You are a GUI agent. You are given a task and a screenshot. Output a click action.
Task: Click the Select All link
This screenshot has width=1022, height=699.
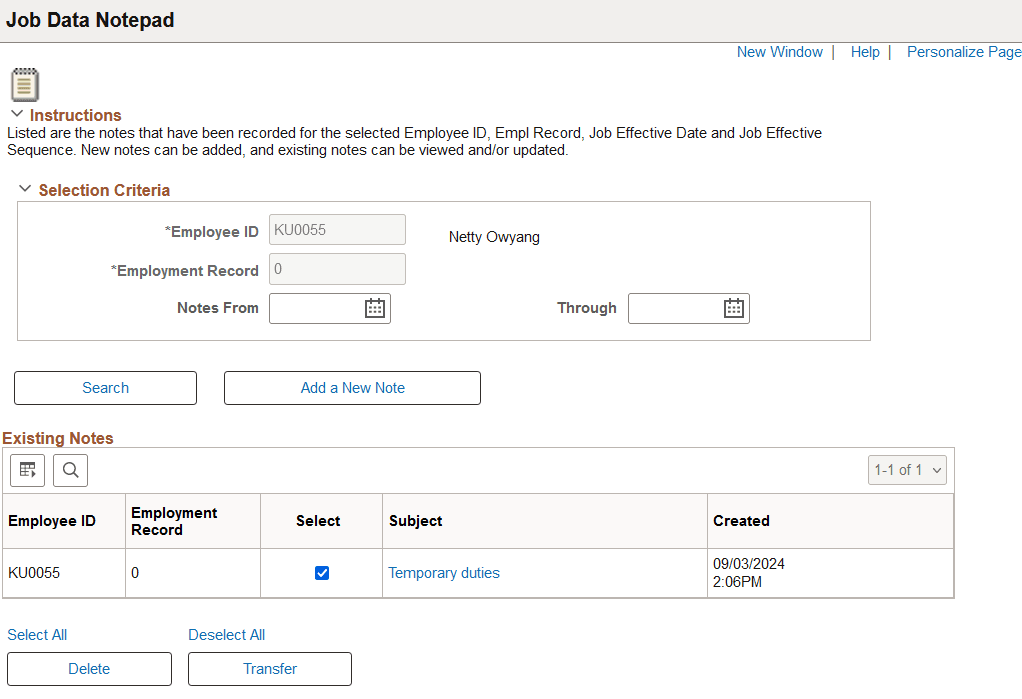coord(37,635)
